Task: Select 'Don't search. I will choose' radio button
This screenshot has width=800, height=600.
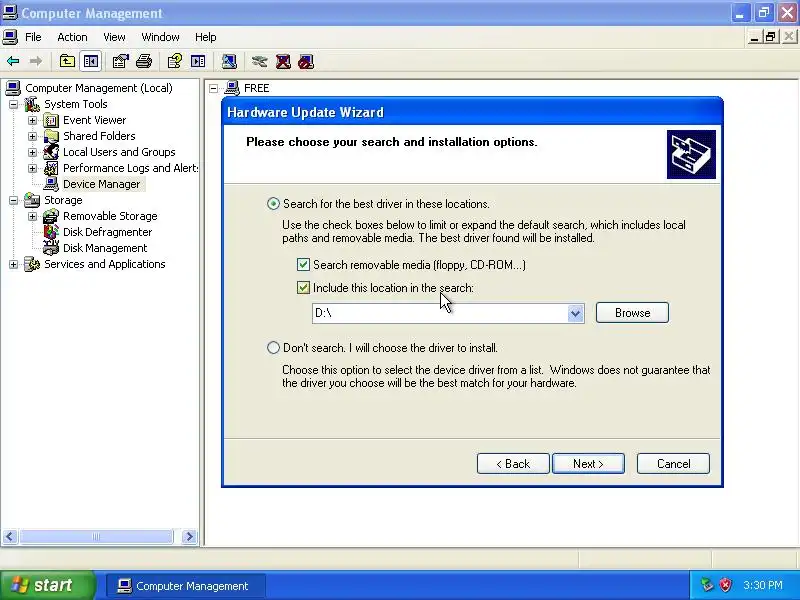Action: (273, 347)
